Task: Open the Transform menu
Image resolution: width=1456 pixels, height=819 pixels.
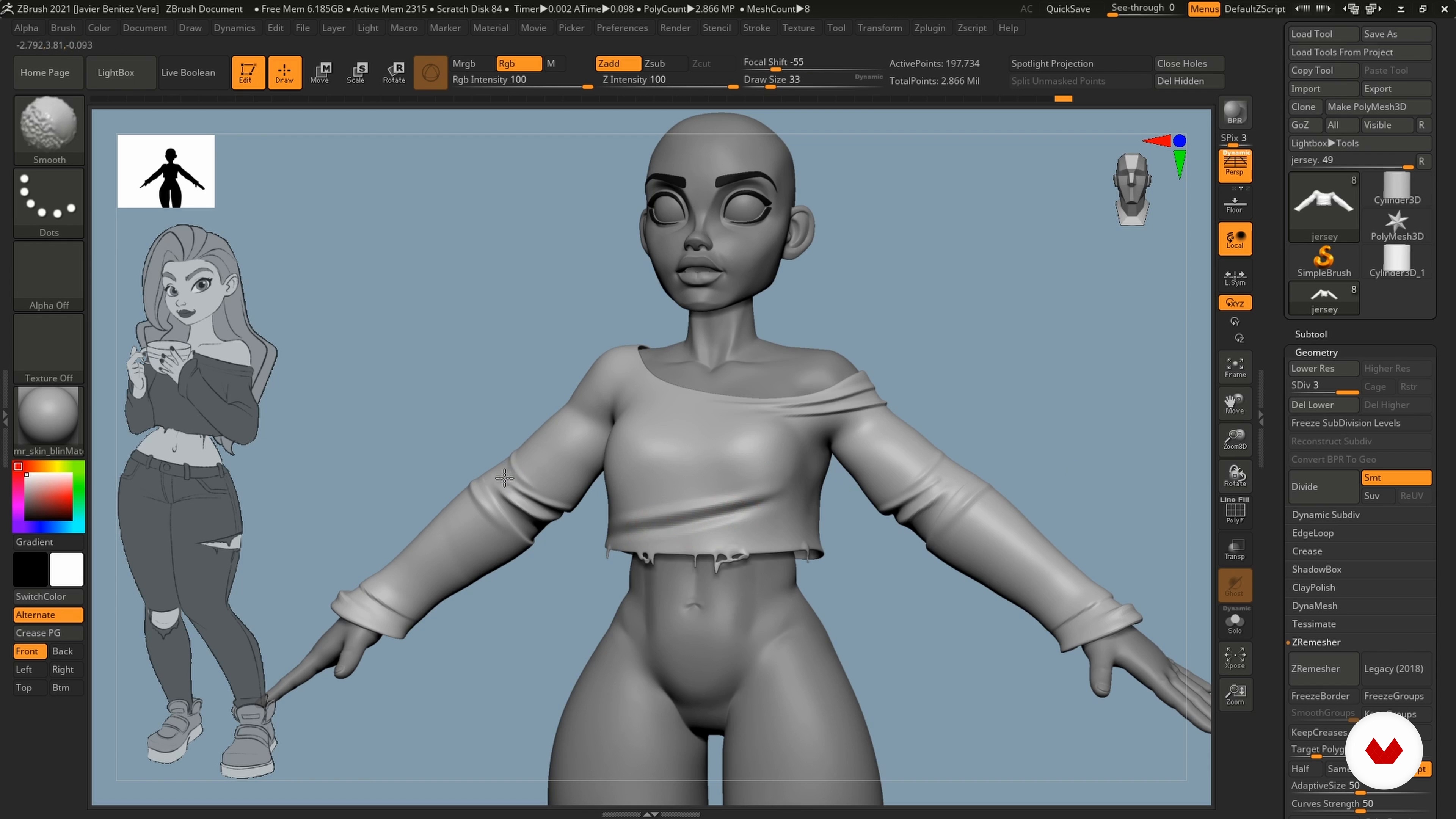Action: pos(880,28)
